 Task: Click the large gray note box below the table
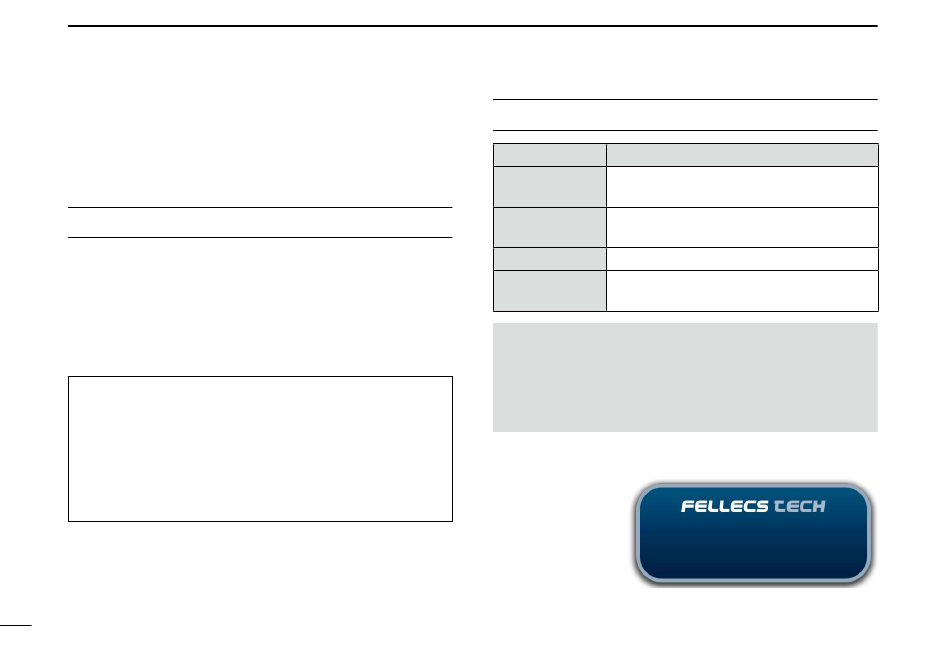point(685,377)
